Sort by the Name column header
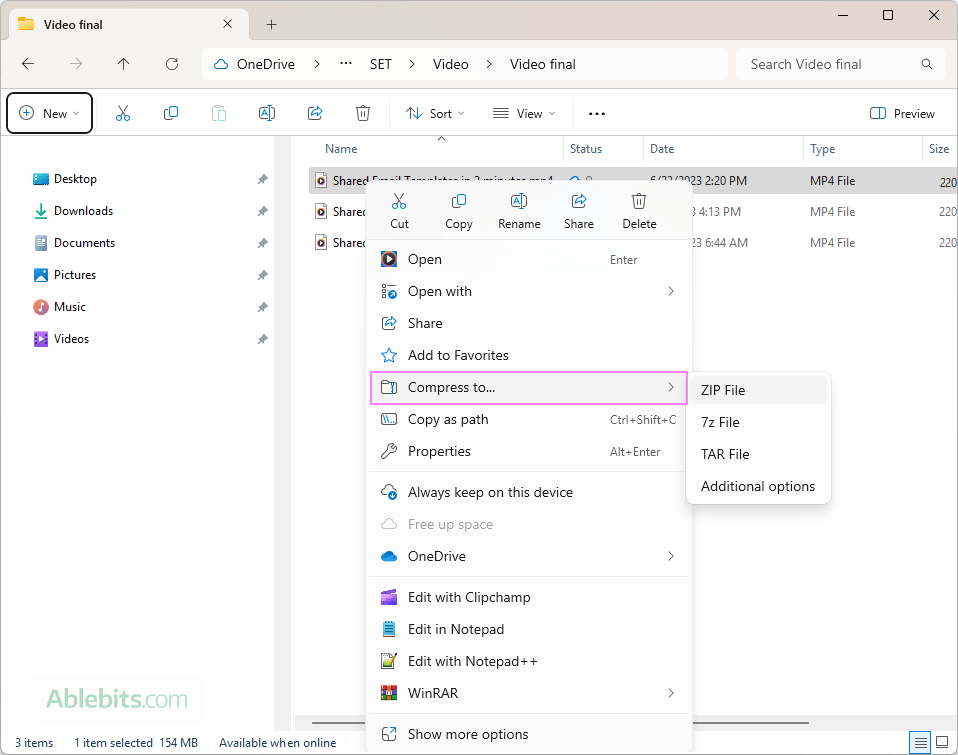 click(x=341, y=148)
